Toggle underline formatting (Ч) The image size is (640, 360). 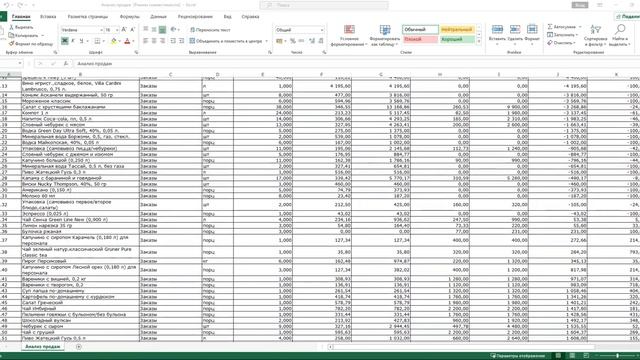(81, 41)
